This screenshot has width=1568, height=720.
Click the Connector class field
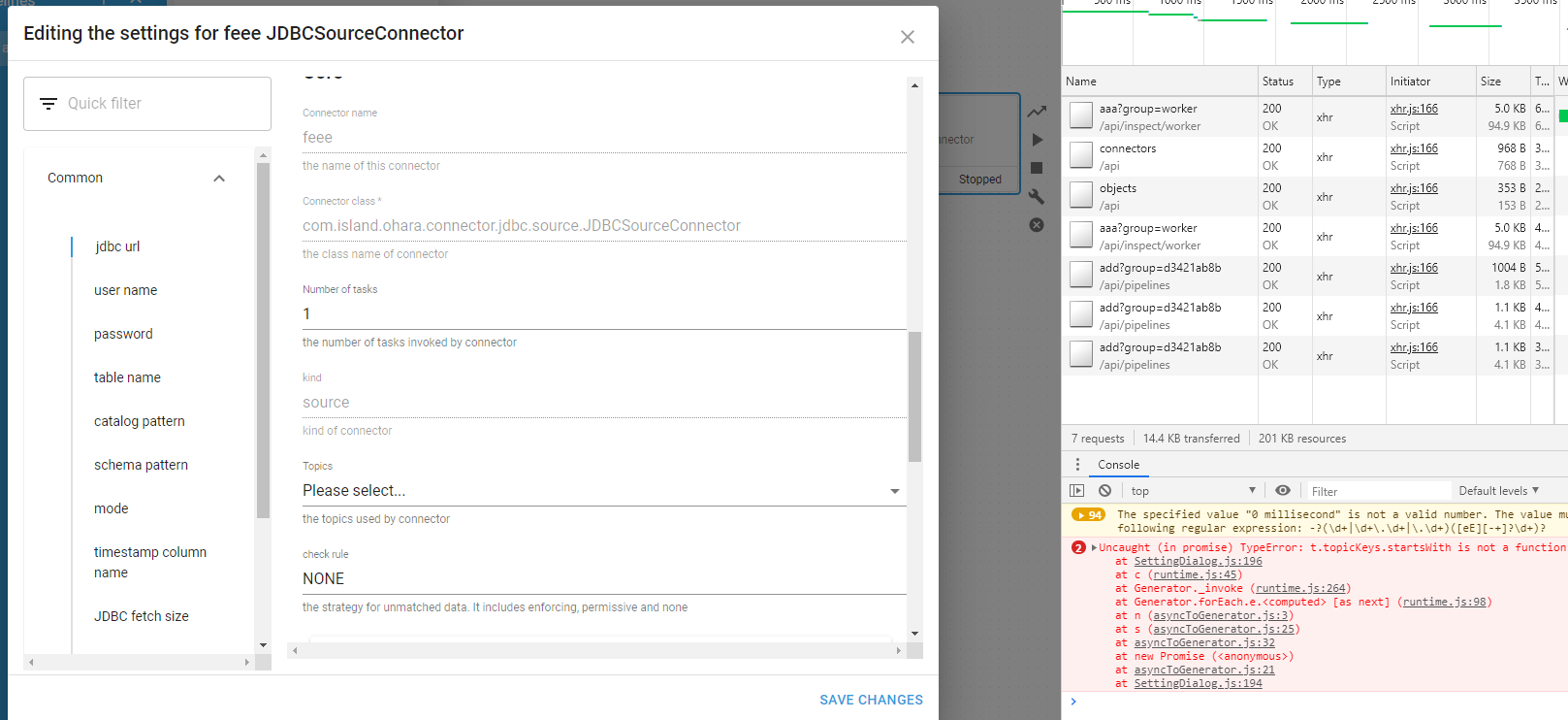604,226
